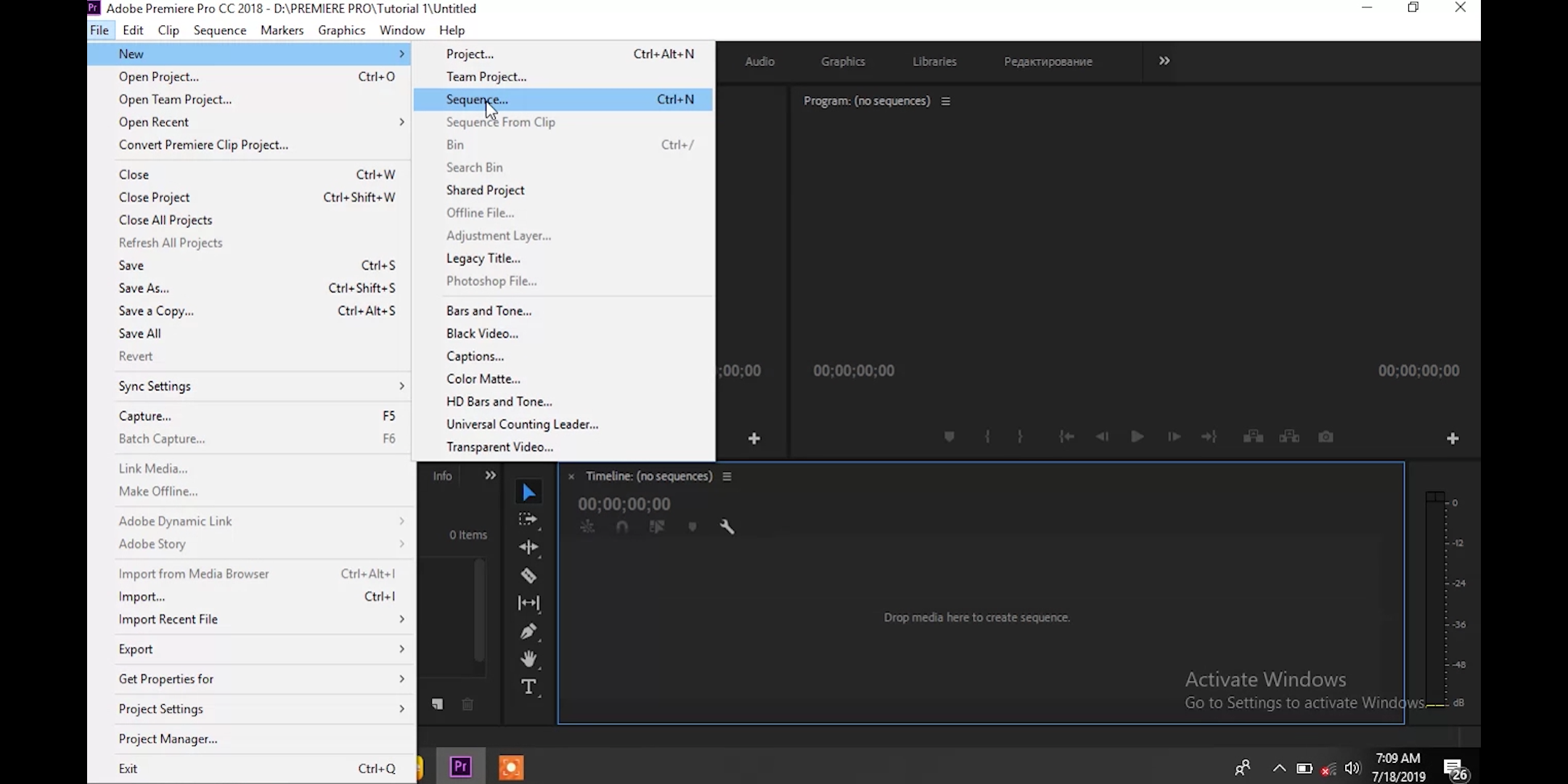Mark Out point in Program monitor
Screen dimensions: 1568x784
1020,437
